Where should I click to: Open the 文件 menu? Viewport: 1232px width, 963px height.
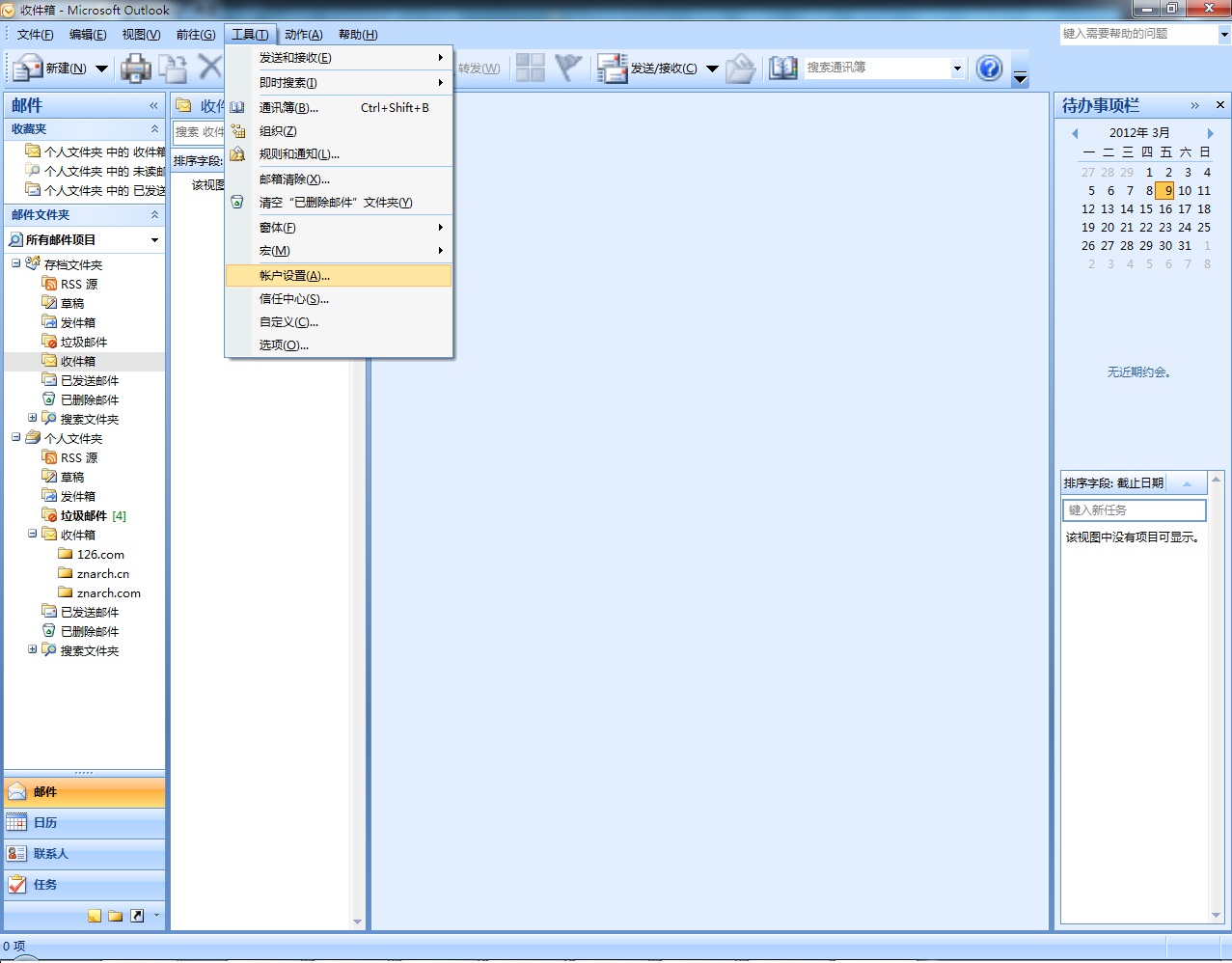pyautogui.click(x=36, y=35)
